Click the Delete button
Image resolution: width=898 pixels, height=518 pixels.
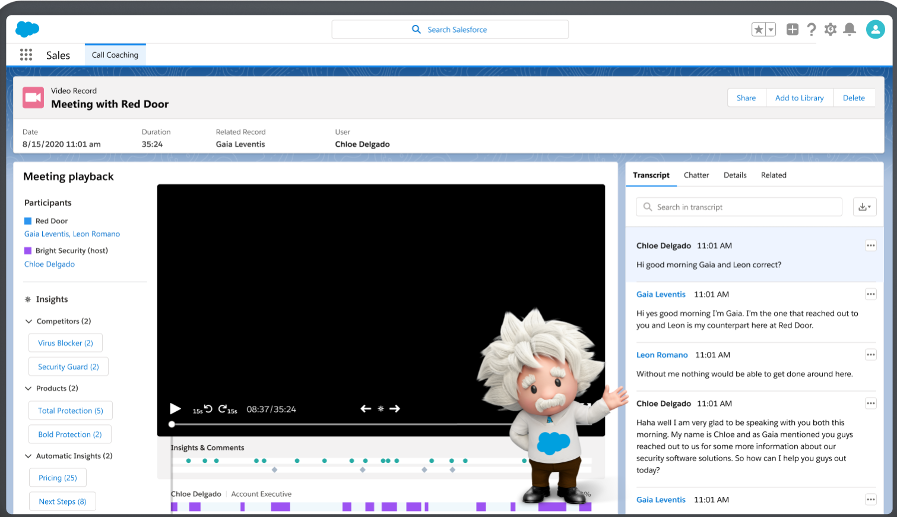tap(854, 98)
